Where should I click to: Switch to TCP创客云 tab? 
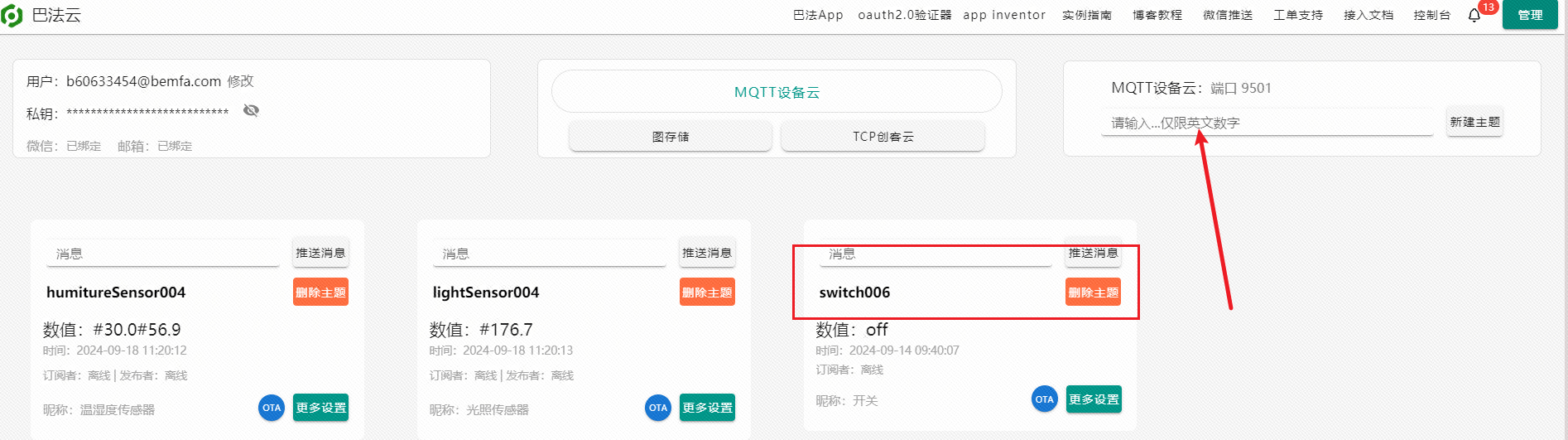pyautogui.click(x=883, y=136)
